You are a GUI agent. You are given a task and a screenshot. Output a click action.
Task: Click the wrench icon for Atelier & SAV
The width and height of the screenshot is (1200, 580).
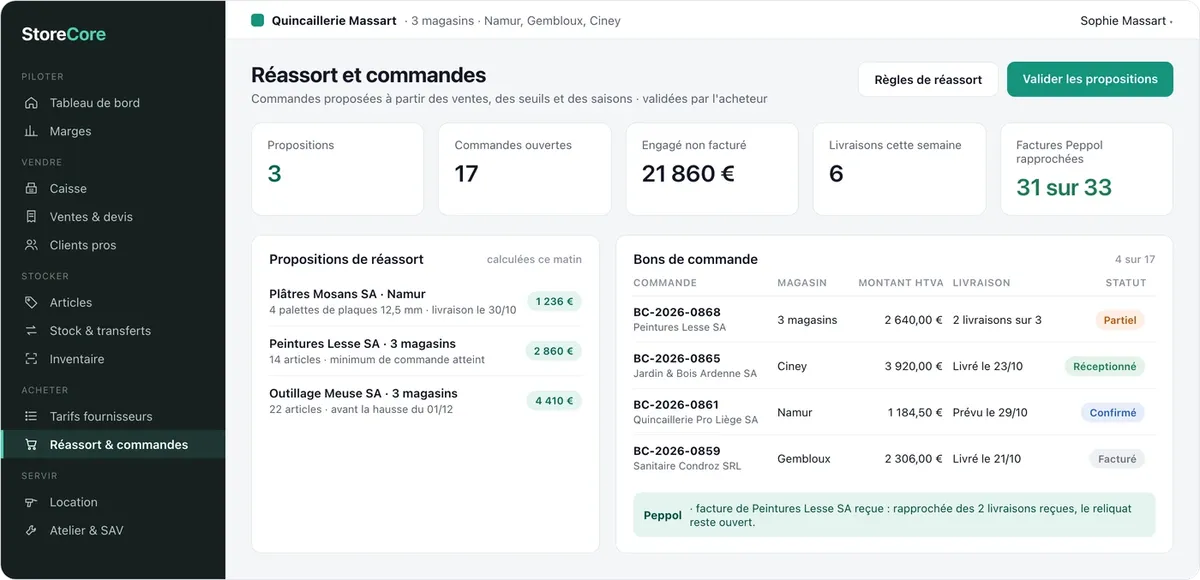click(x=31, y=531)
